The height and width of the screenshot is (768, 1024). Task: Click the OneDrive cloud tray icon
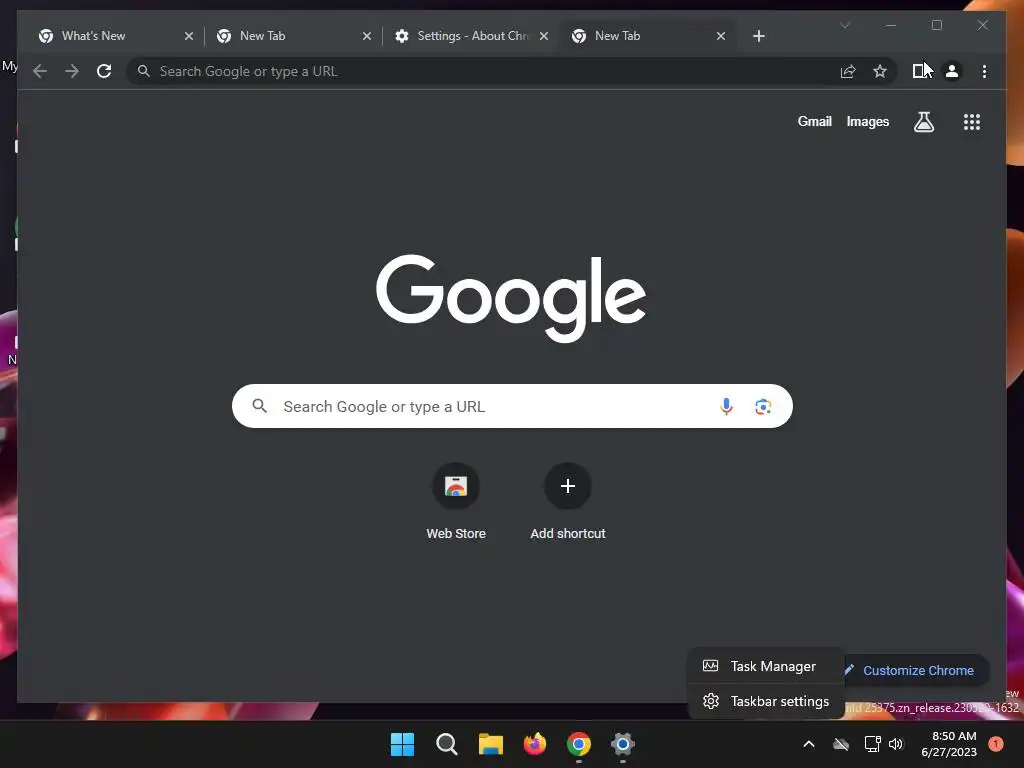click(x=841, y=744)
